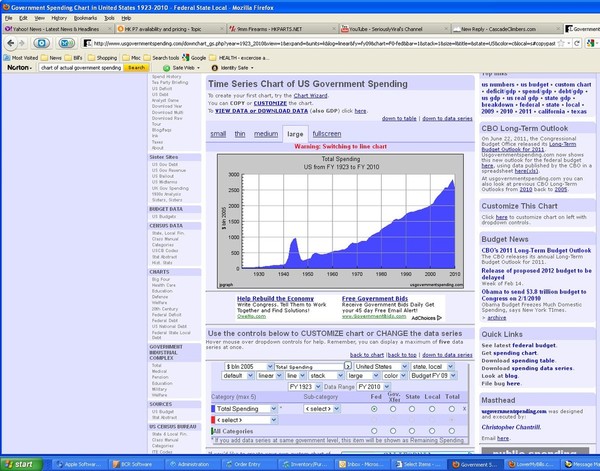Click the red color swatch beside select dropdown
The height and width of the screenshot is (471, 600).
tap(213, 420)
